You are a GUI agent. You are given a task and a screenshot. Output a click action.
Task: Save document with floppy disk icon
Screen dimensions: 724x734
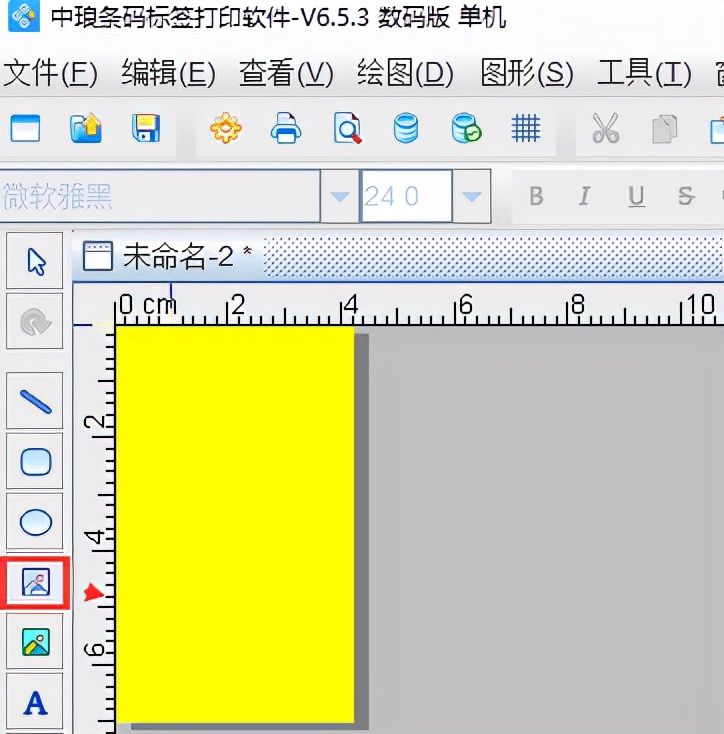point(146,128)
